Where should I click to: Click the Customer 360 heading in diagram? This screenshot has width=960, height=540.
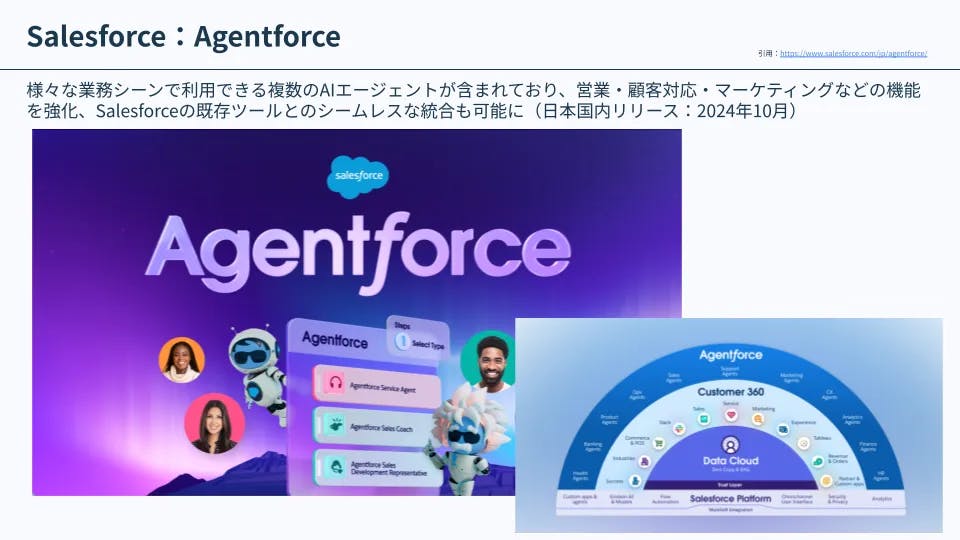(730, 392)
